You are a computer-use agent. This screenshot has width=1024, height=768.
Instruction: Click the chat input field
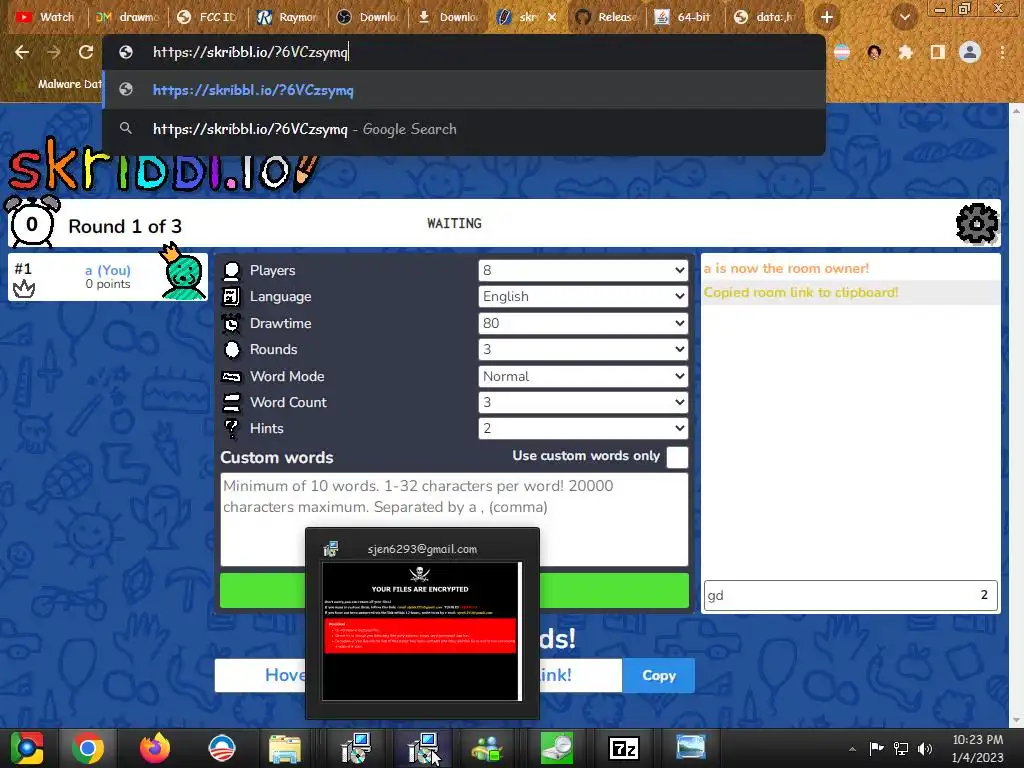click(850, 595)
